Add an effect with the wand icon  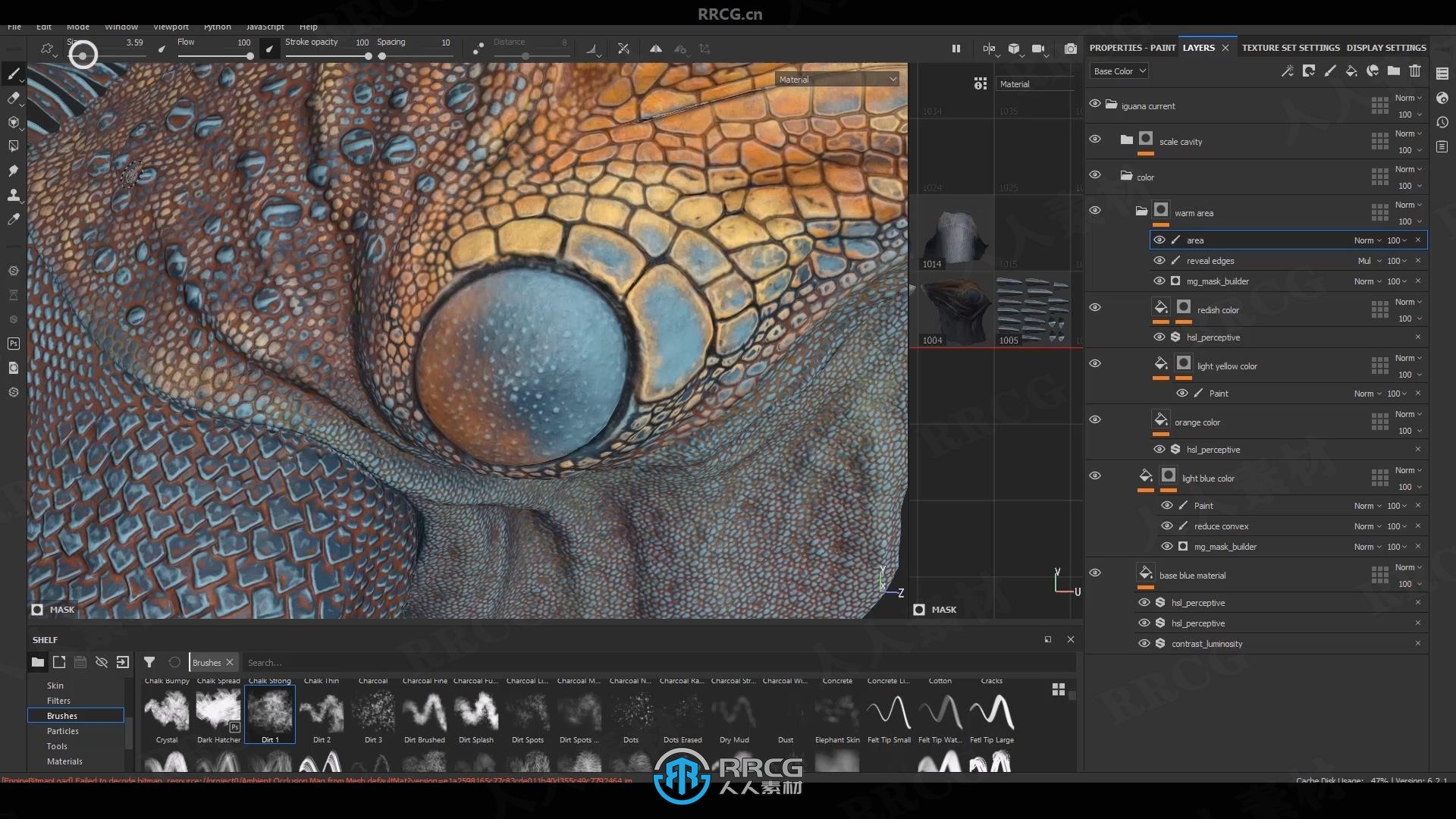click(x=1288, y=71)
